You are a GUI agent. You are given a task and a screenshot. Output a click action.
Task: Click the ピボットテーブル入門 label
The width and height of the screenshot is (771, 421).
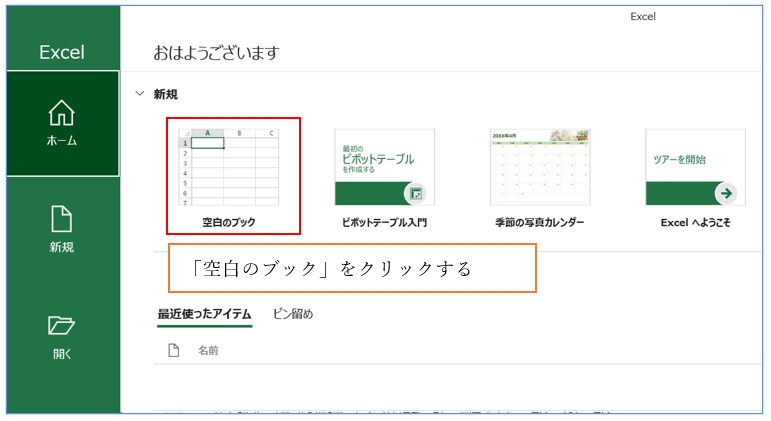pos(384,222)
